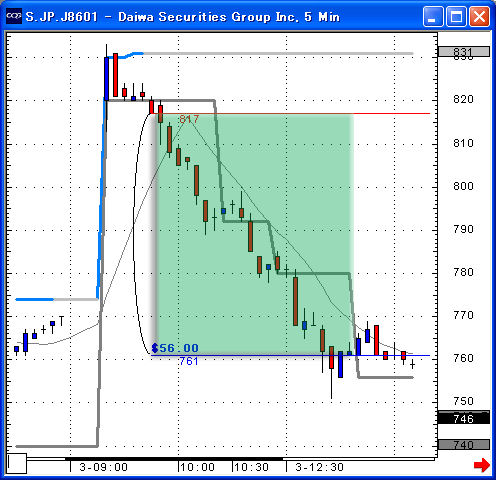The image size is (496, 480).
Task: Maximize the Daiwa Securities chart window
Action: coord(456,16)
